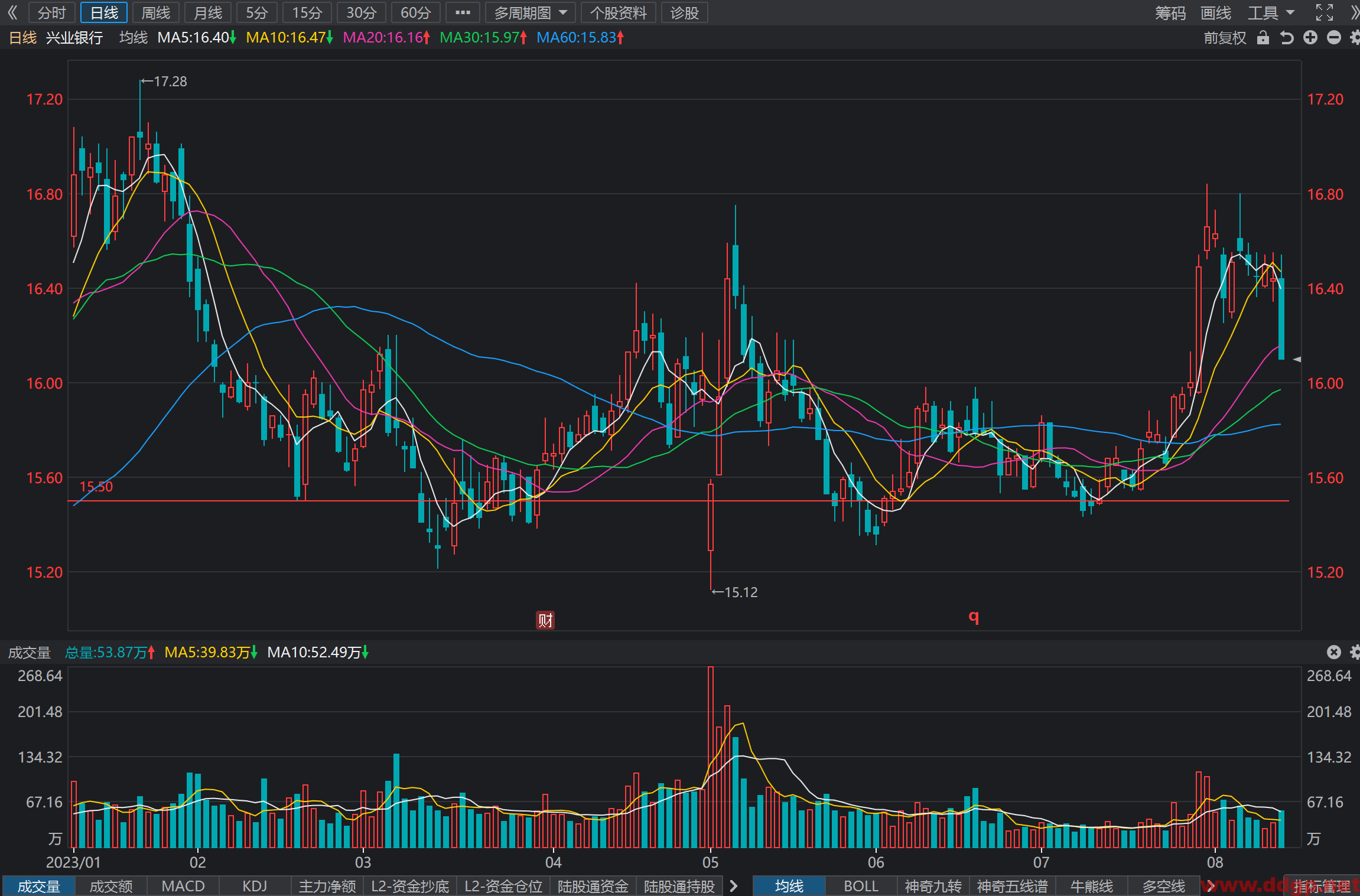Viewport: 1360px width, 896px height.
Task: Click MA30:15.97 value label
Action: click(483, 38)
